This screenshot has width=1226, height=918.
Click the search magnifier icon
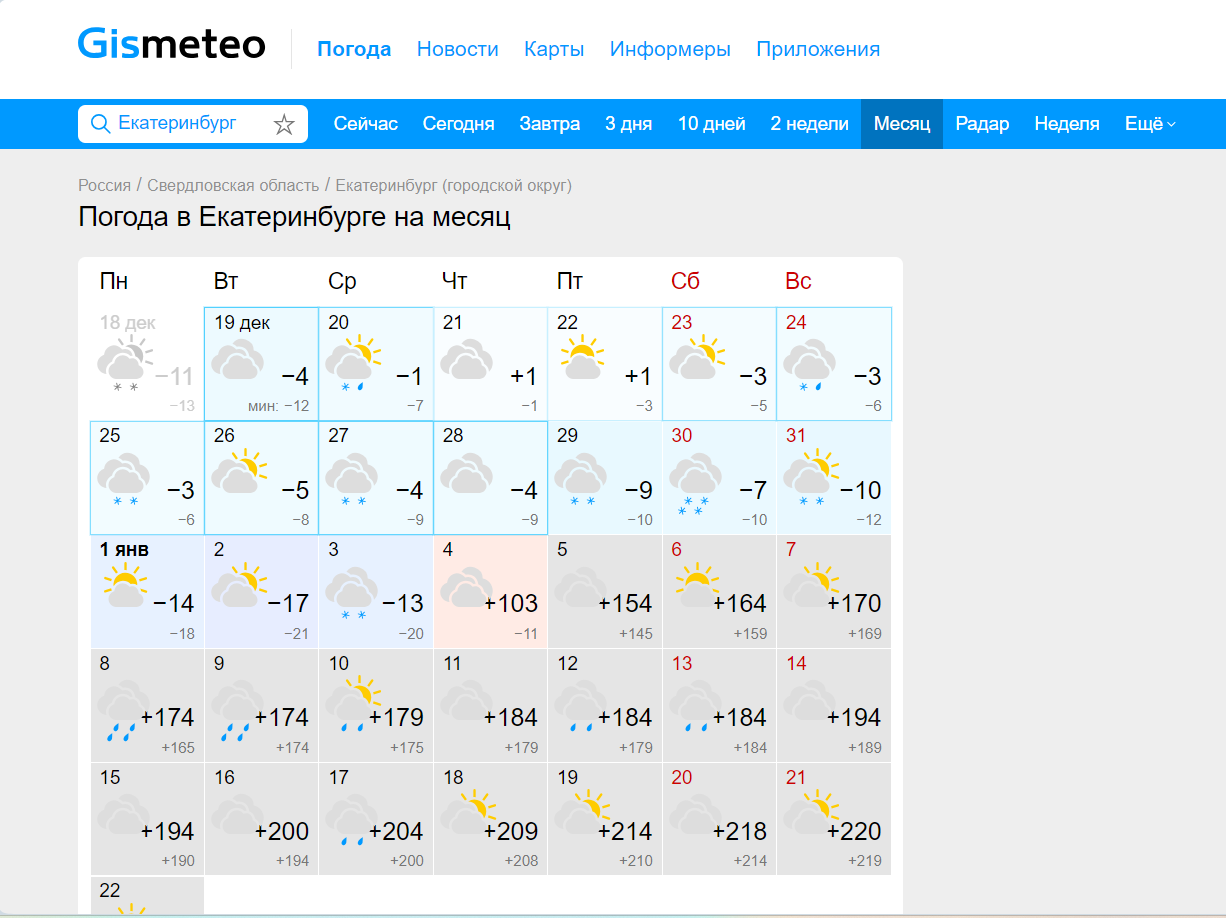point(100,123)
